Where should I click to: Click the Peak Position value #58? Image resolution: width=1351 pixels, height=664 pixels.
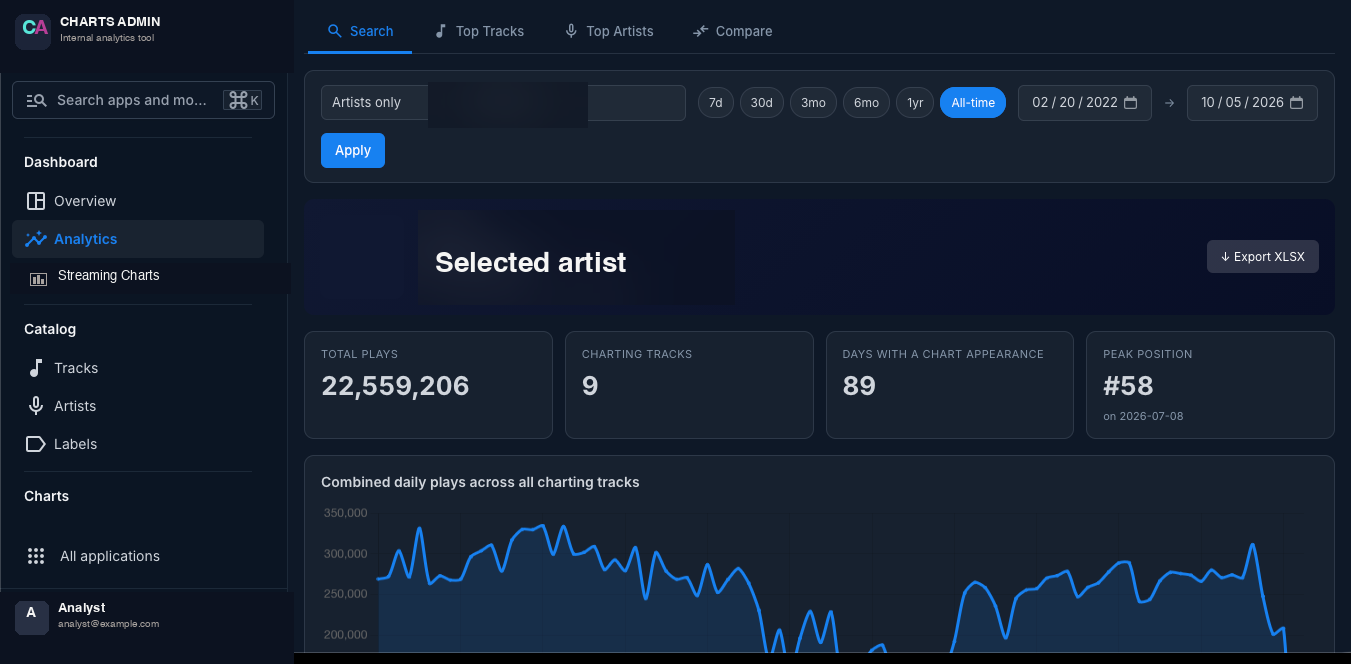[x=1128, y=386]
